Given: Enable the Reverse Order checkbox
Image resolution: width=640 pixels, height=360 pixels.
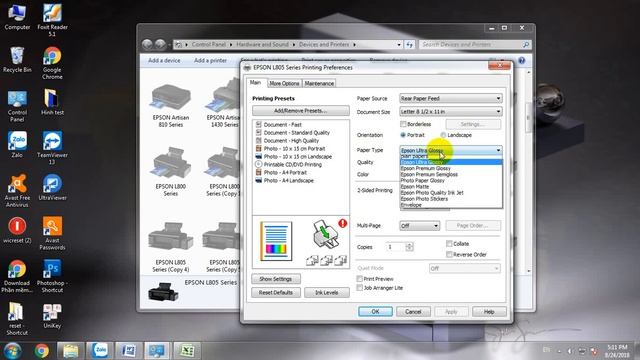Looking at the screenshot, I should tap(449, 254).
